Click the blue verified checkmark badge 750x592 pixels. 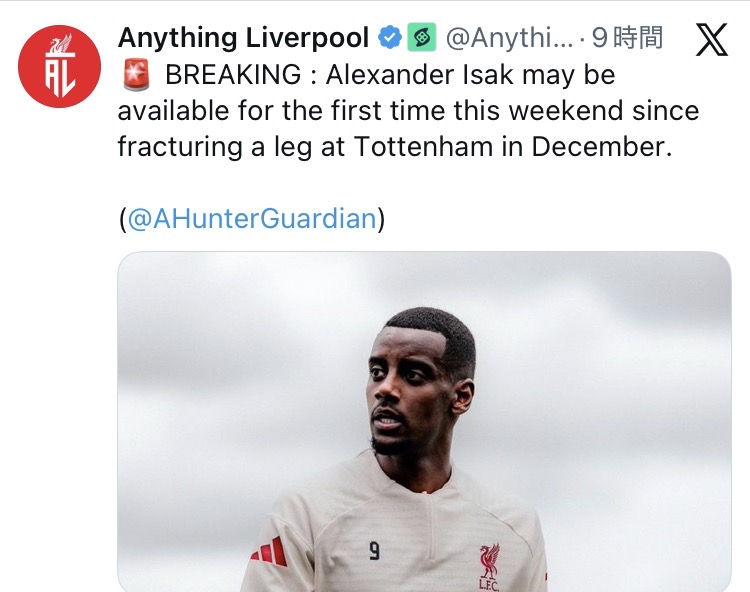(389, 38)
